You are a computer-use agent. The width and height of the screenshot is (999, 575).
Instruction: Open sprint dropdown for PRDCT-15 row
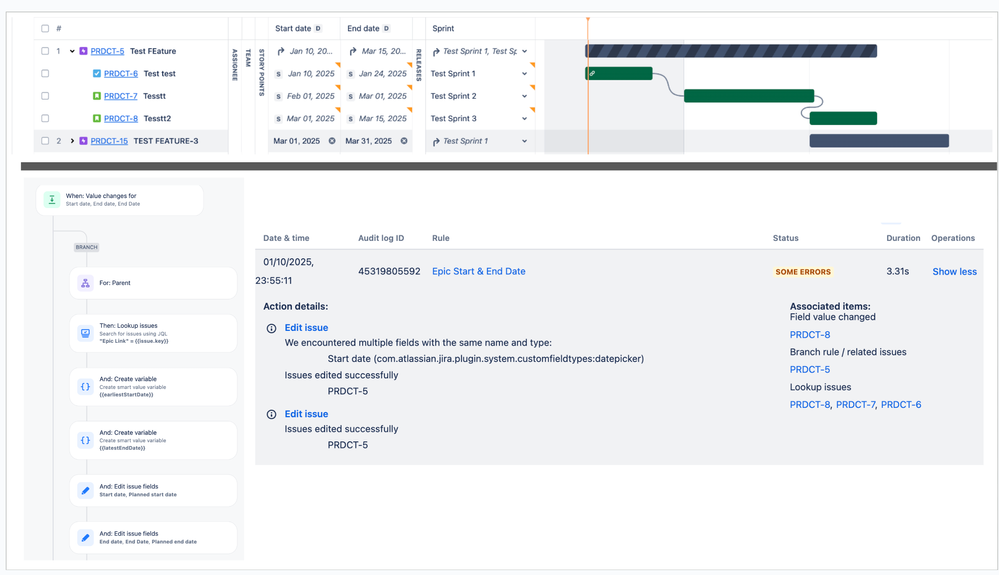click(x=524, y=141)
